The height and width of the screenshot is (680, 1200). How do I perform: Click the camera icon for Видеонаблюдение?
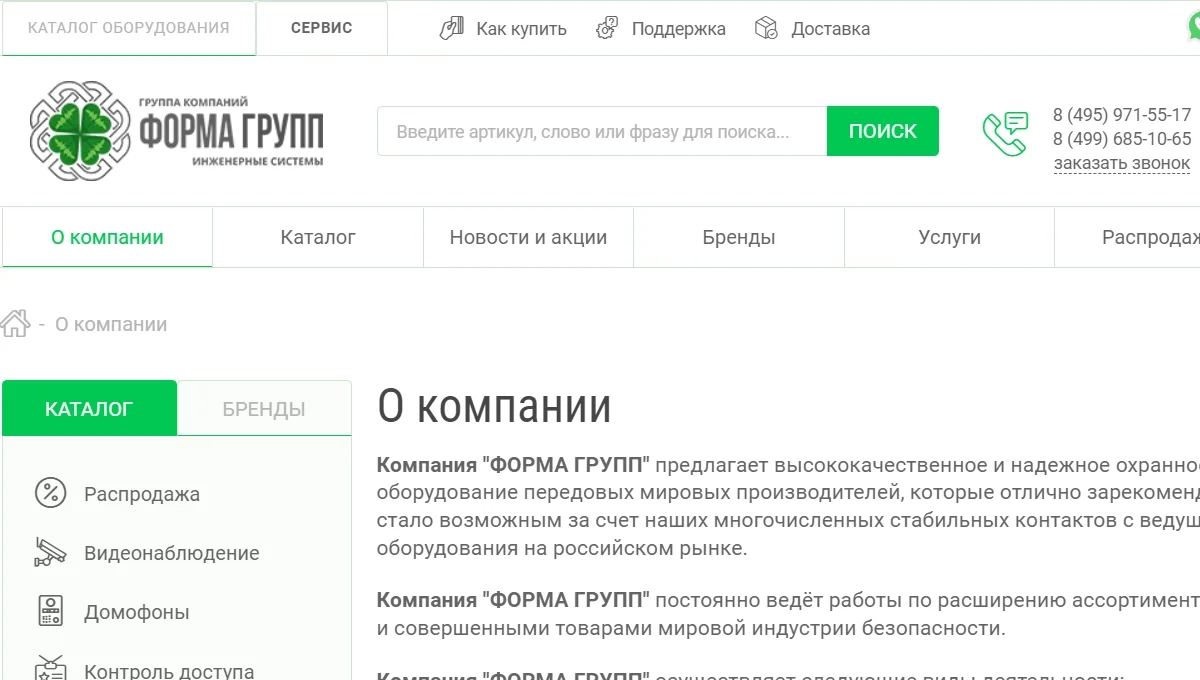51,552
